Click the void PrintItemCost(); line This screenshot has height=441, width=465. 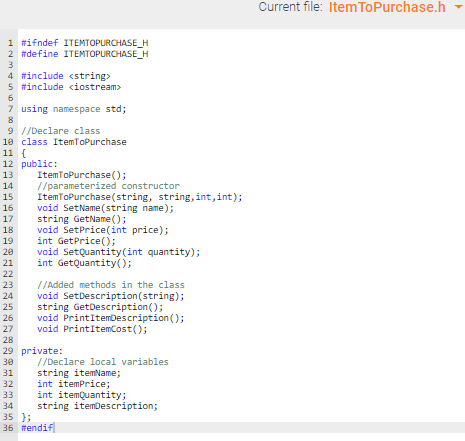(x=92, y=329)
